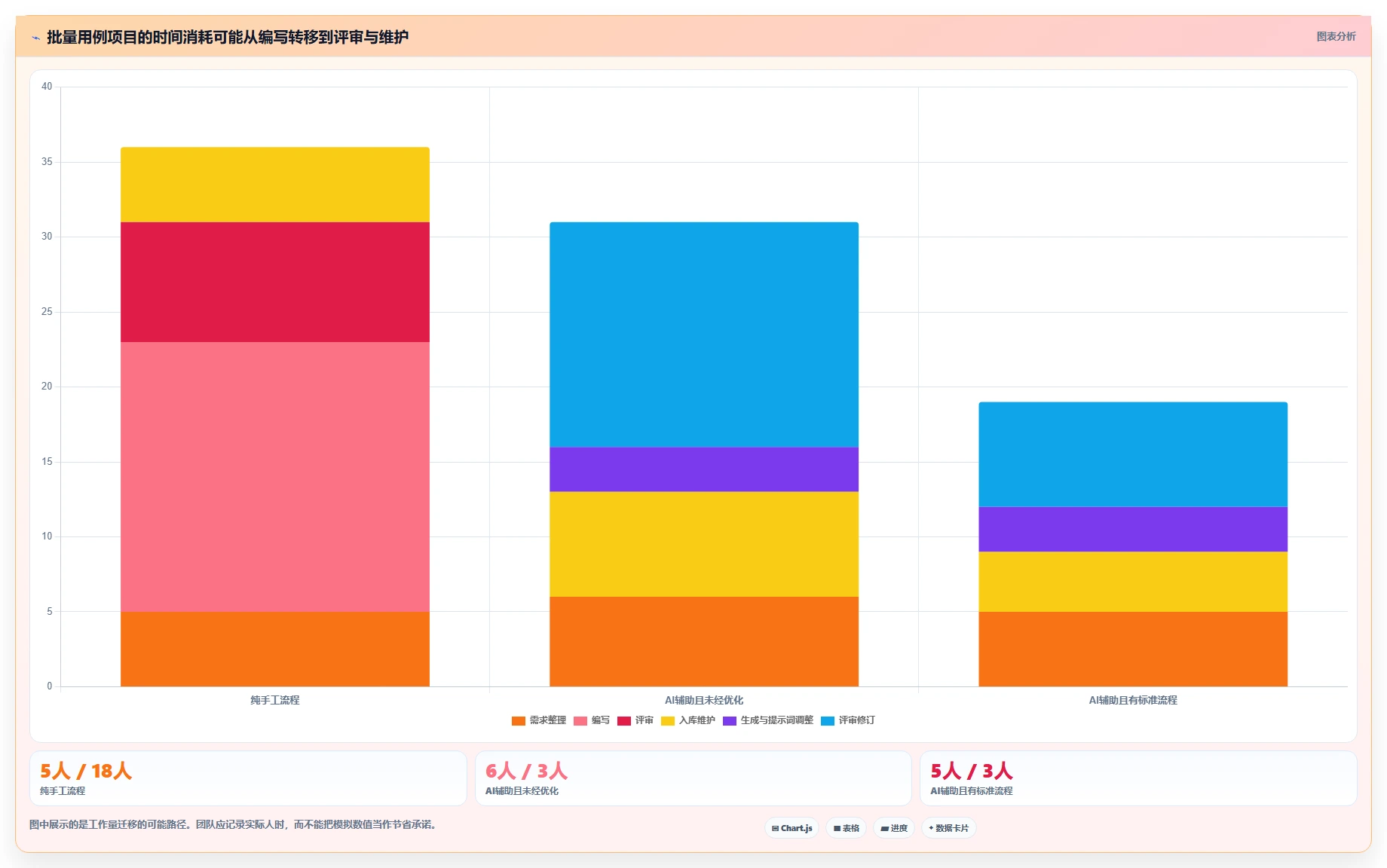Click the y-axis value 20
Viewport: 1387px width, 868px height.
tap(47, 387)
